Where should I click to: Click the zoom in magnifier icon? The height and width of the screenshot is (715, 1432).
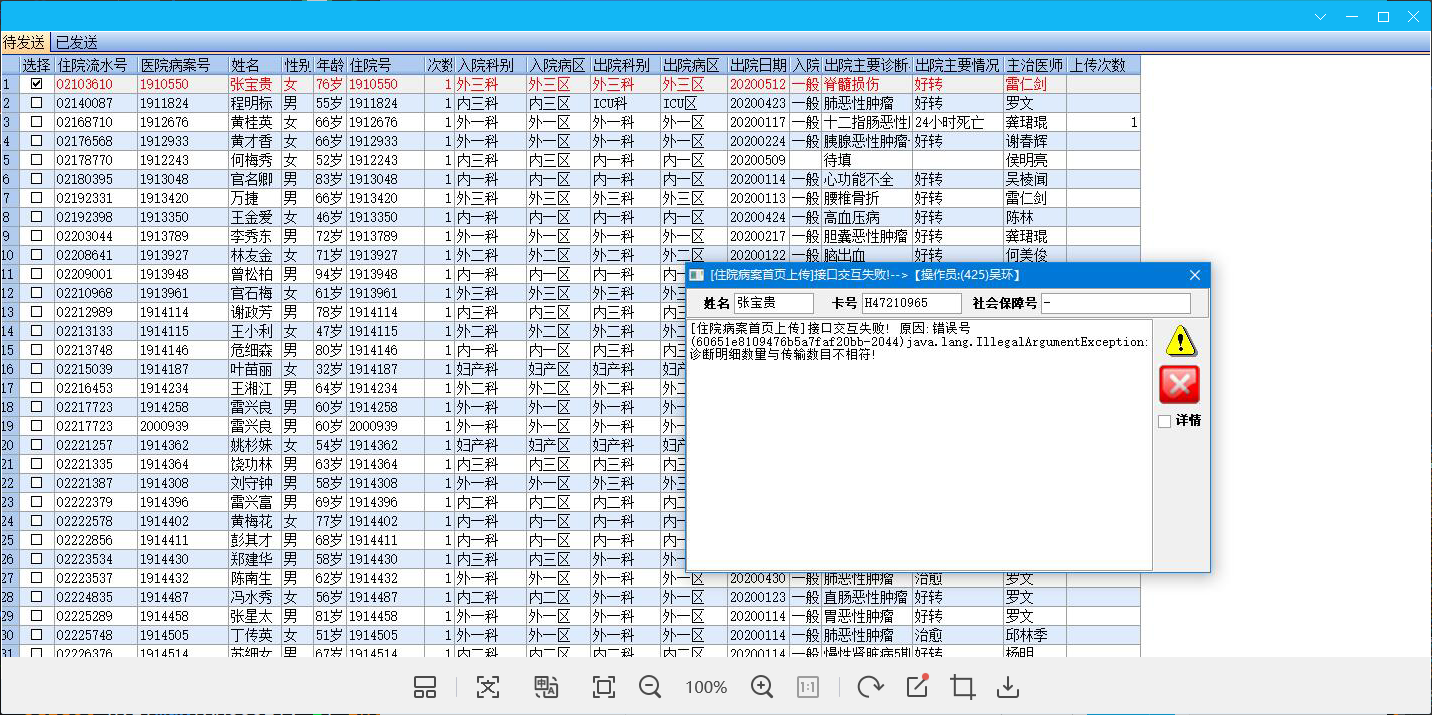tap(762, 687)
